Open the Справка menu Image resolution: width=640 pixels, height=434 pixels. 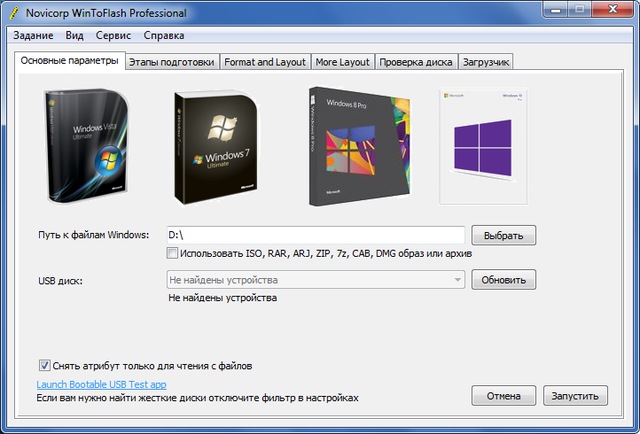(x=164, y=35)
